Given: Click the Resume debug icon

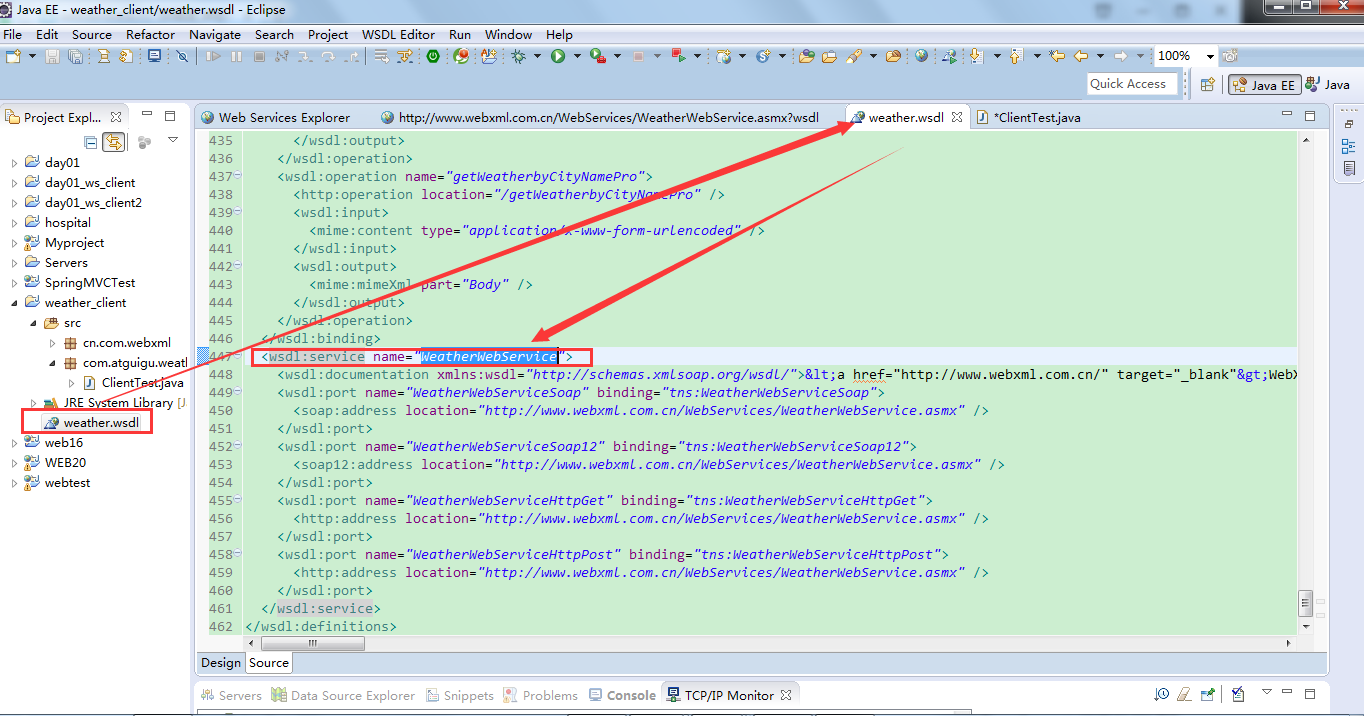Looking at the screenshot, I should [213, 57].
